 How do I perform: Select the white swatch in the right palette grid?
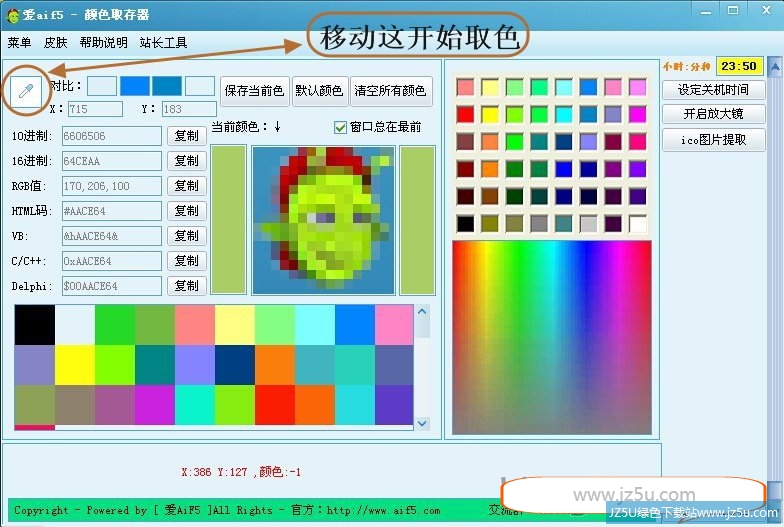point(638,224)
